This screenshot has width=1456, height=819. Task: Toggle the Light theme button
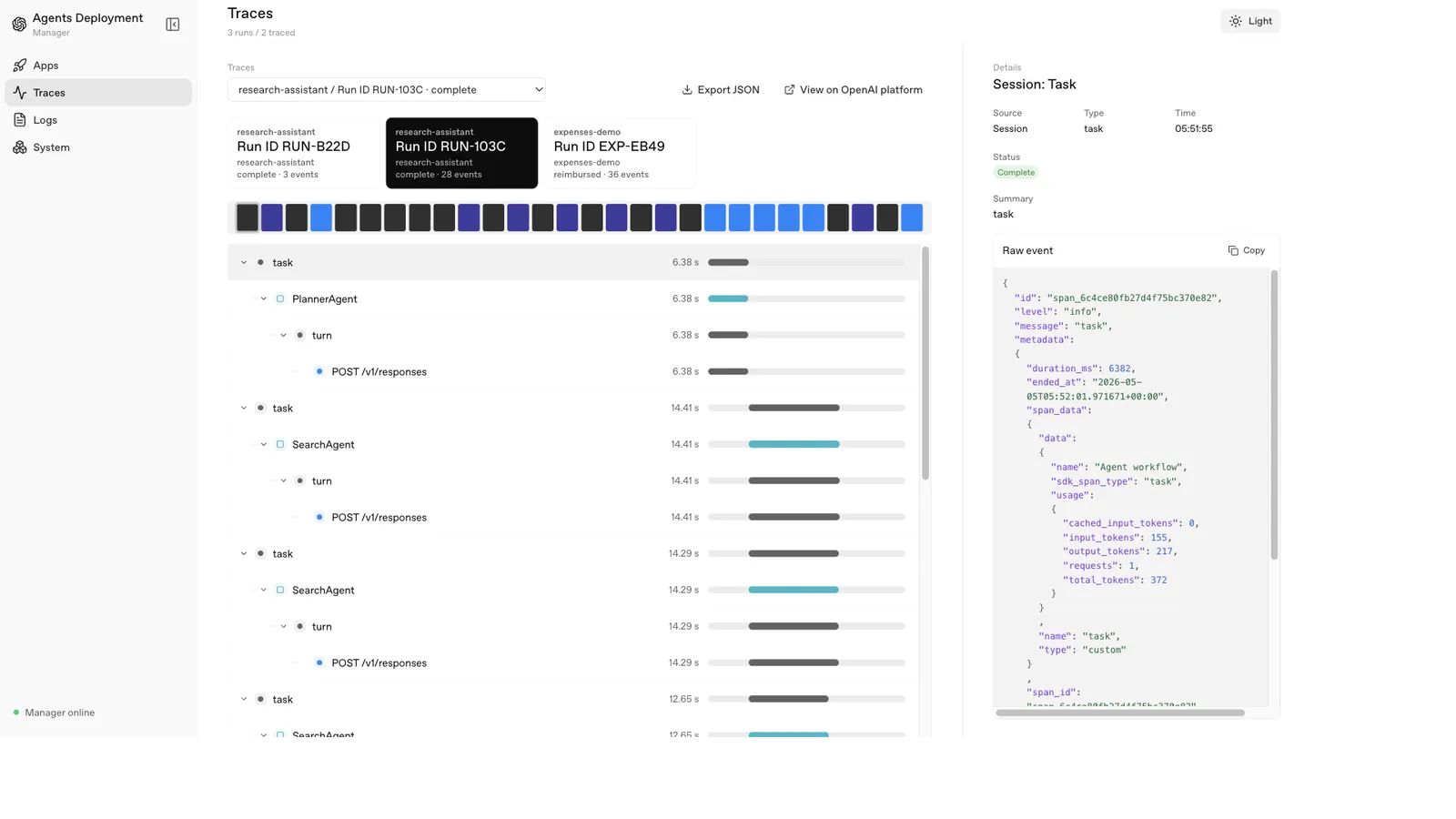1250,21
